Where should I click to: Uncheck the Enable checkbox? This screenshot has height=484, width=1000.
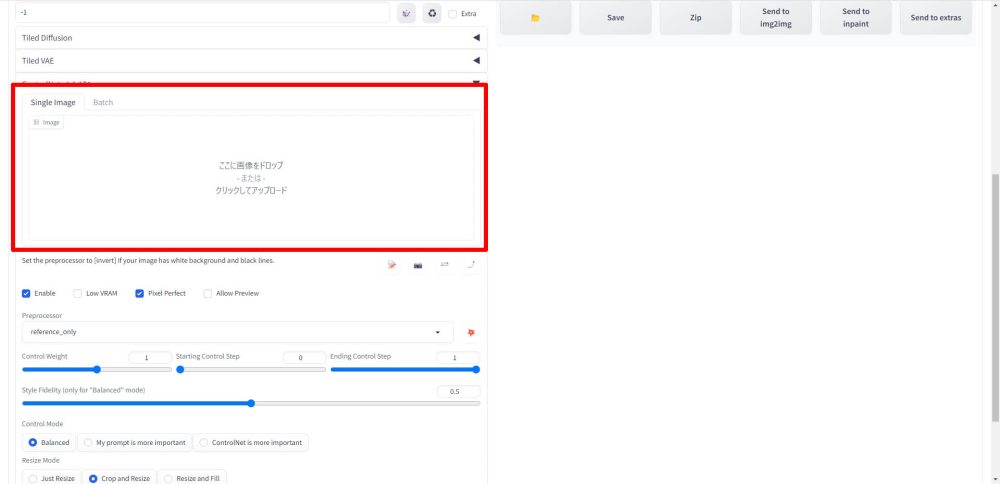click(x=27, y=293)
